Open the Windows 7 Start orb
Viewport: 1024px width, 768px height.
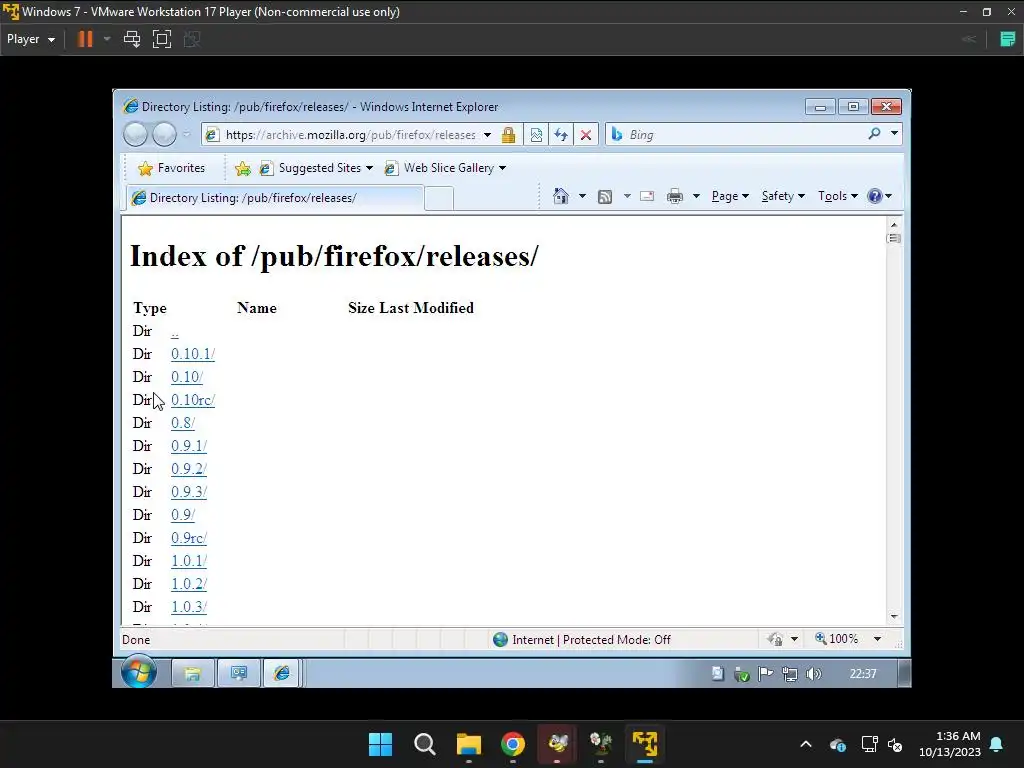click(138, 672)
